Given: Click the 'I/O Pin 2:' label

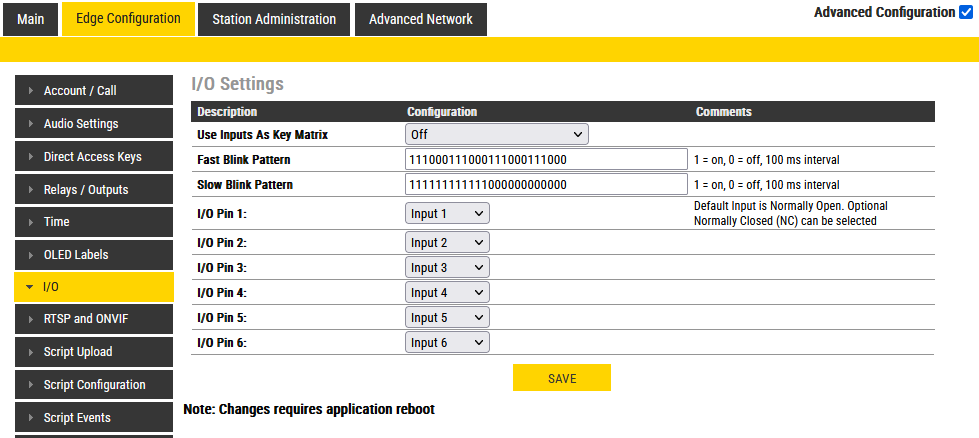Looking at the screenshot, I should click(x=222, y=243).
